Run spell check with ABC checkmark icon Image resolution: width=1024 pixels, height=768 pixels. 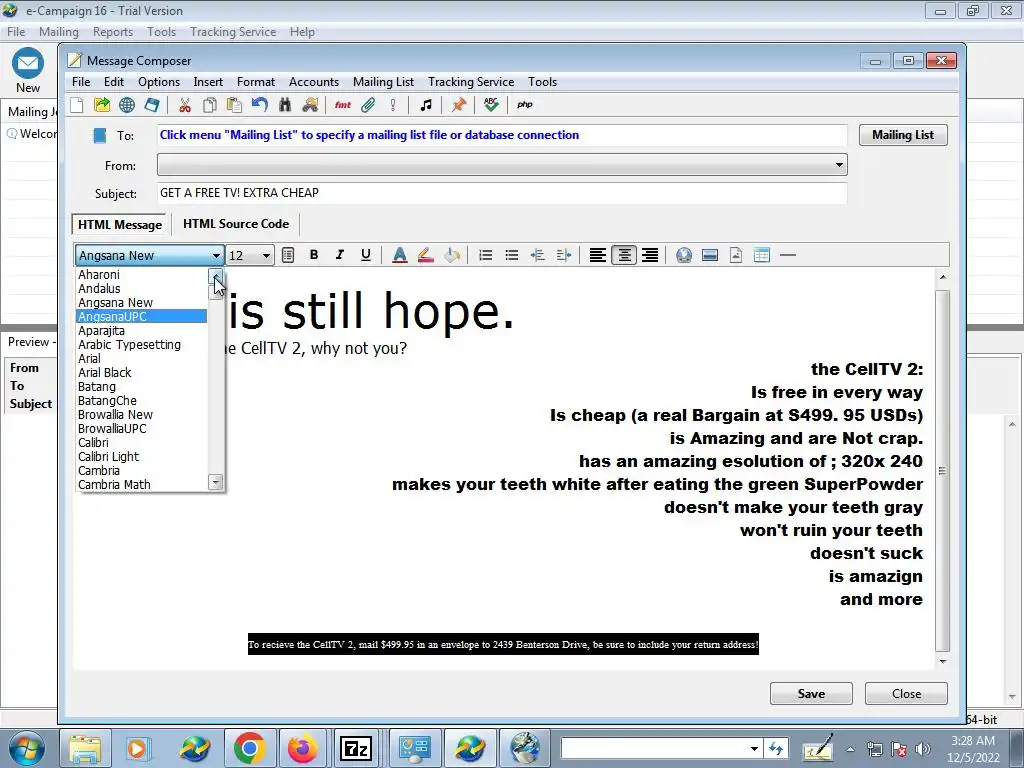491,105
